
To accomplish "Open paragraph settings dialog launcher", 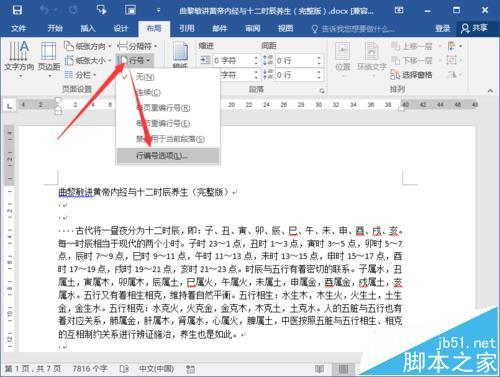I will click(322, 90).
